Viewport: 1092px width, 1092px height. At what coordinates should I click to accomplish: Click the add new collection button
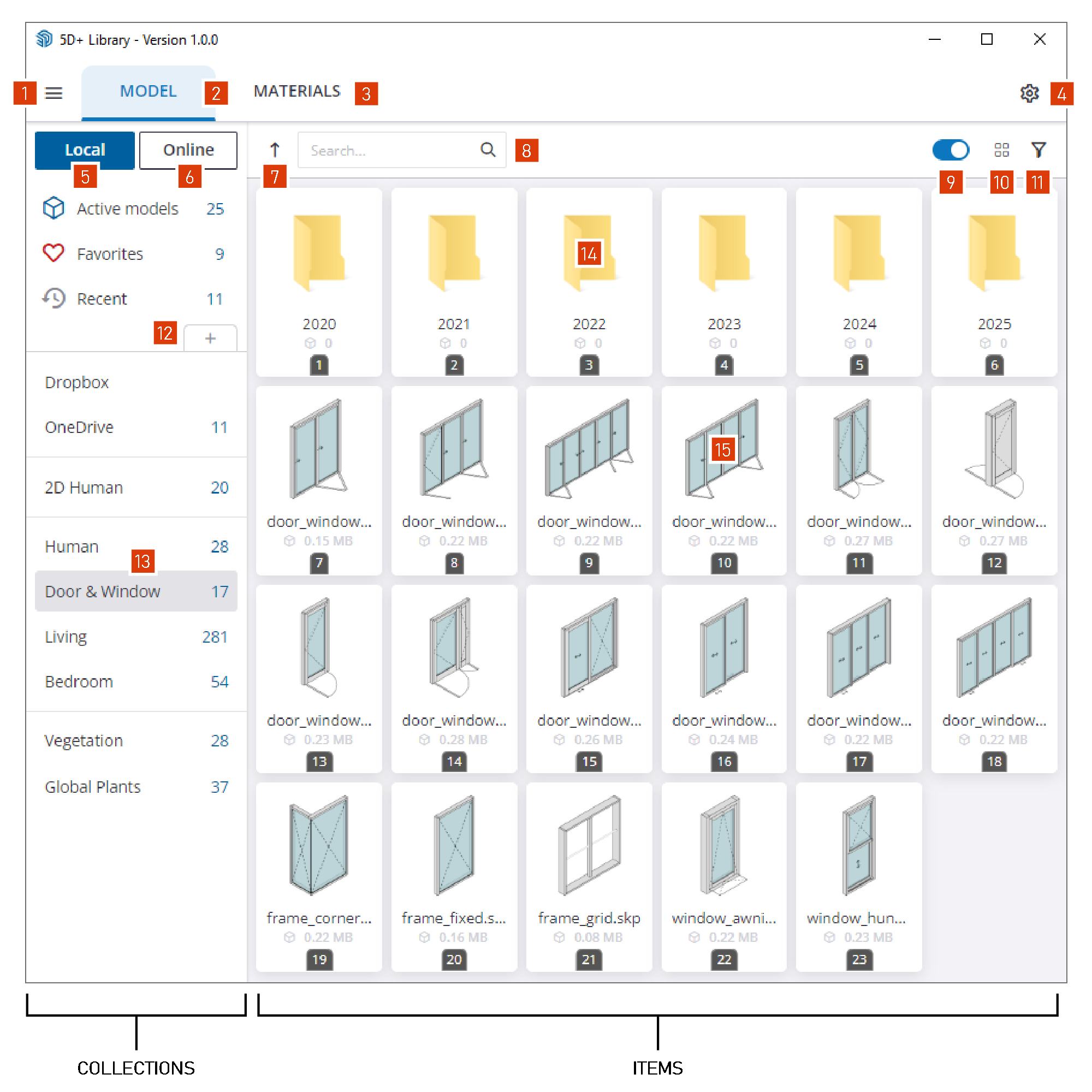click(x=210, y=337)
